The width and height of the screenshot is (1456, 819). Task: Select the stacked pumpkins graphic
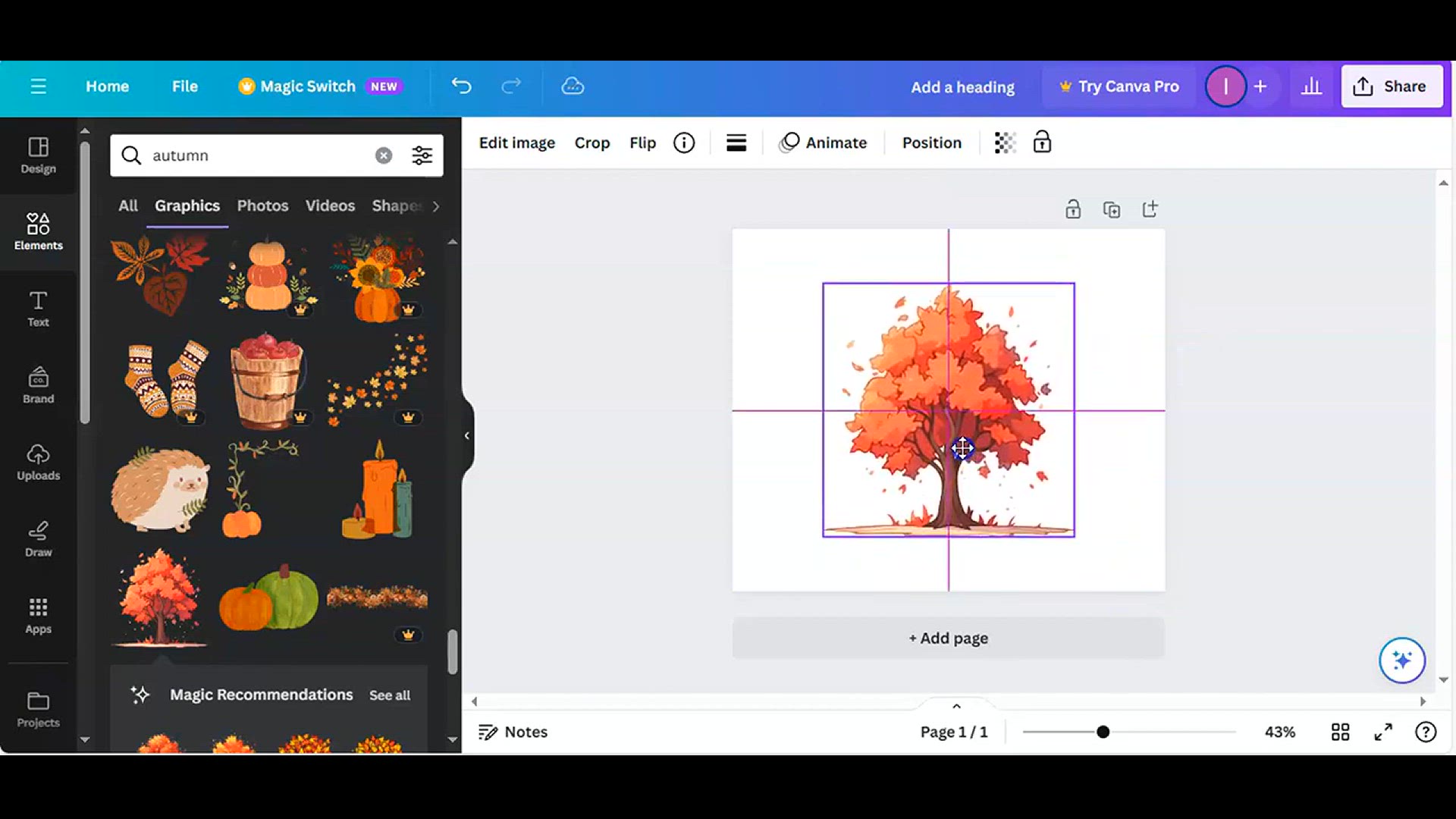coord(268,276)
